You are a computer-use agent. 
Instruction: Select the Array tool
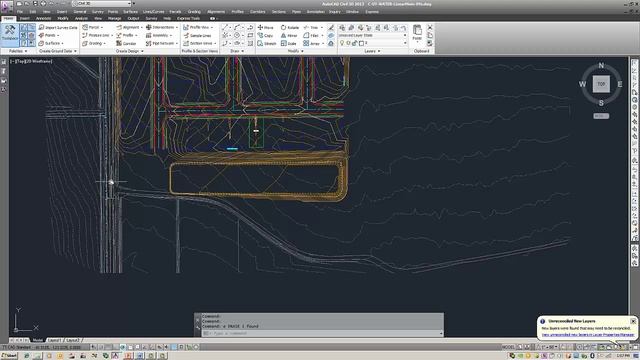click(312, 43)
